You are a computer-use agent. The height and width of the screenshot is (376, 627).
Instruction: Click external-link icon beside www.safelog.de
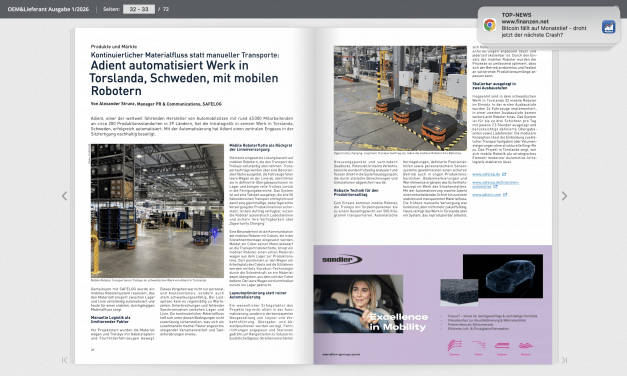pos(504,174)
